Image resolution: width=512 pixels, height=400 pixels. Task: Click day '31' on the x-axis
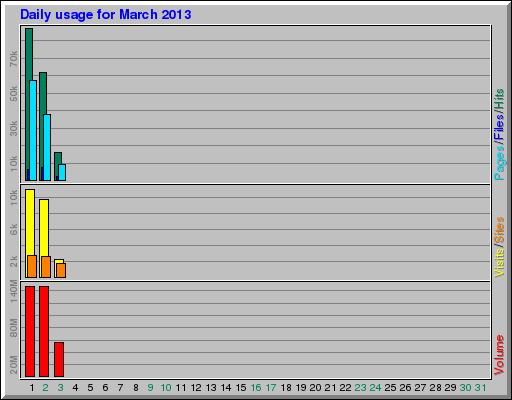coord(480,388)
